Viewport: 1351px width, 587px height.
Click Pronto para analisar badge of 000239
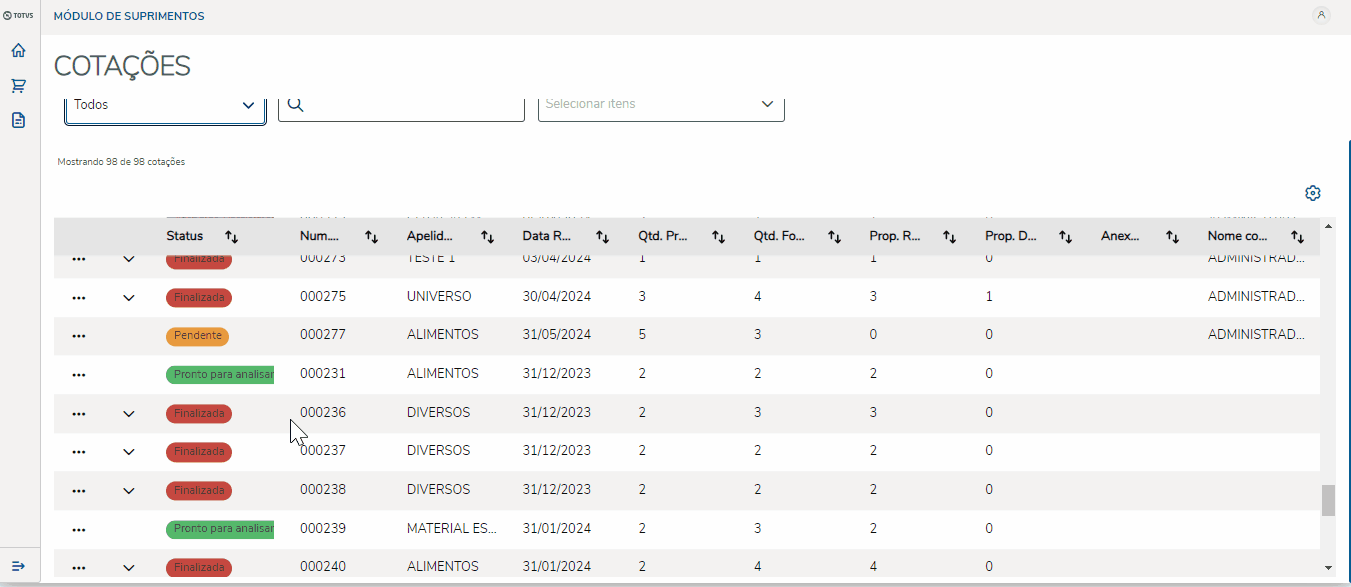coord(220,528)
